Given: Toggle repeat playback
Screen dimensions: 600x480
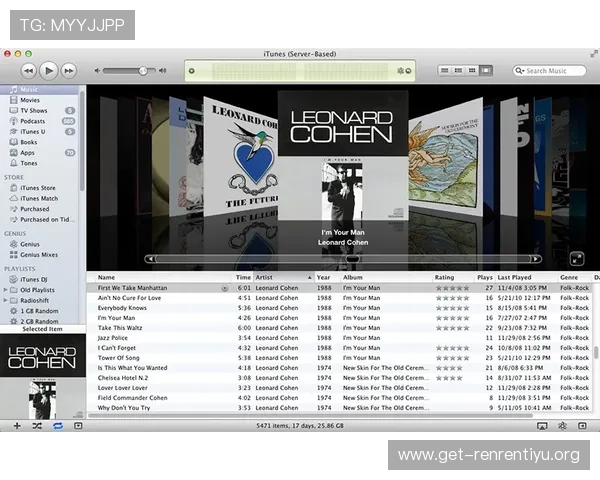Looking at the screenshot, I should click(x=58, y=426).
